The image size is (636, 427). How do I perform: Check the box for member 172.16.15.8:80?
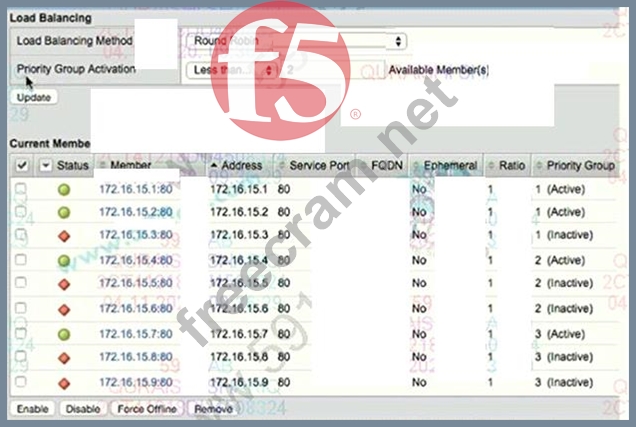tap(21, 356)
